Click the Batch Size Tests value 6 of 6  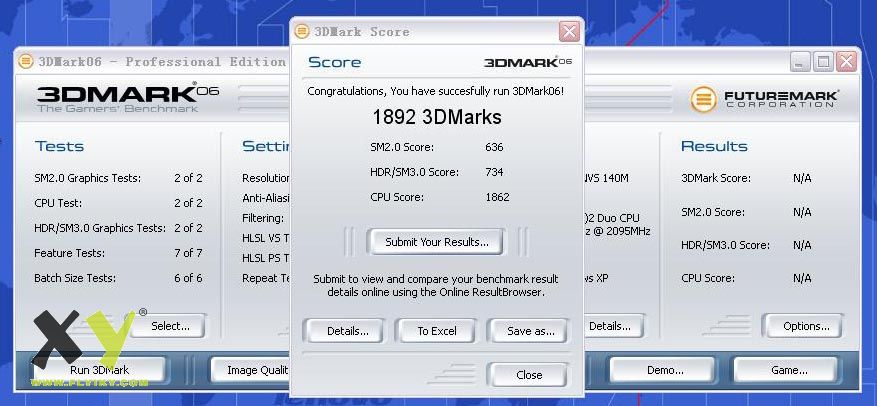[x=188, y=278]
